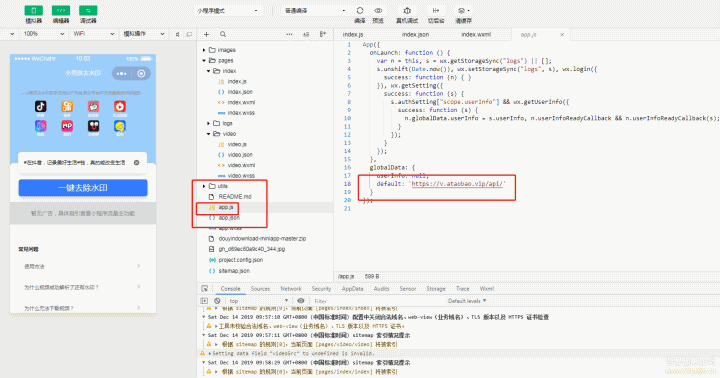Open the v.ataobao.vip api URL link
720x378 pixels.
pyautogui.click(x=458, y=184)
